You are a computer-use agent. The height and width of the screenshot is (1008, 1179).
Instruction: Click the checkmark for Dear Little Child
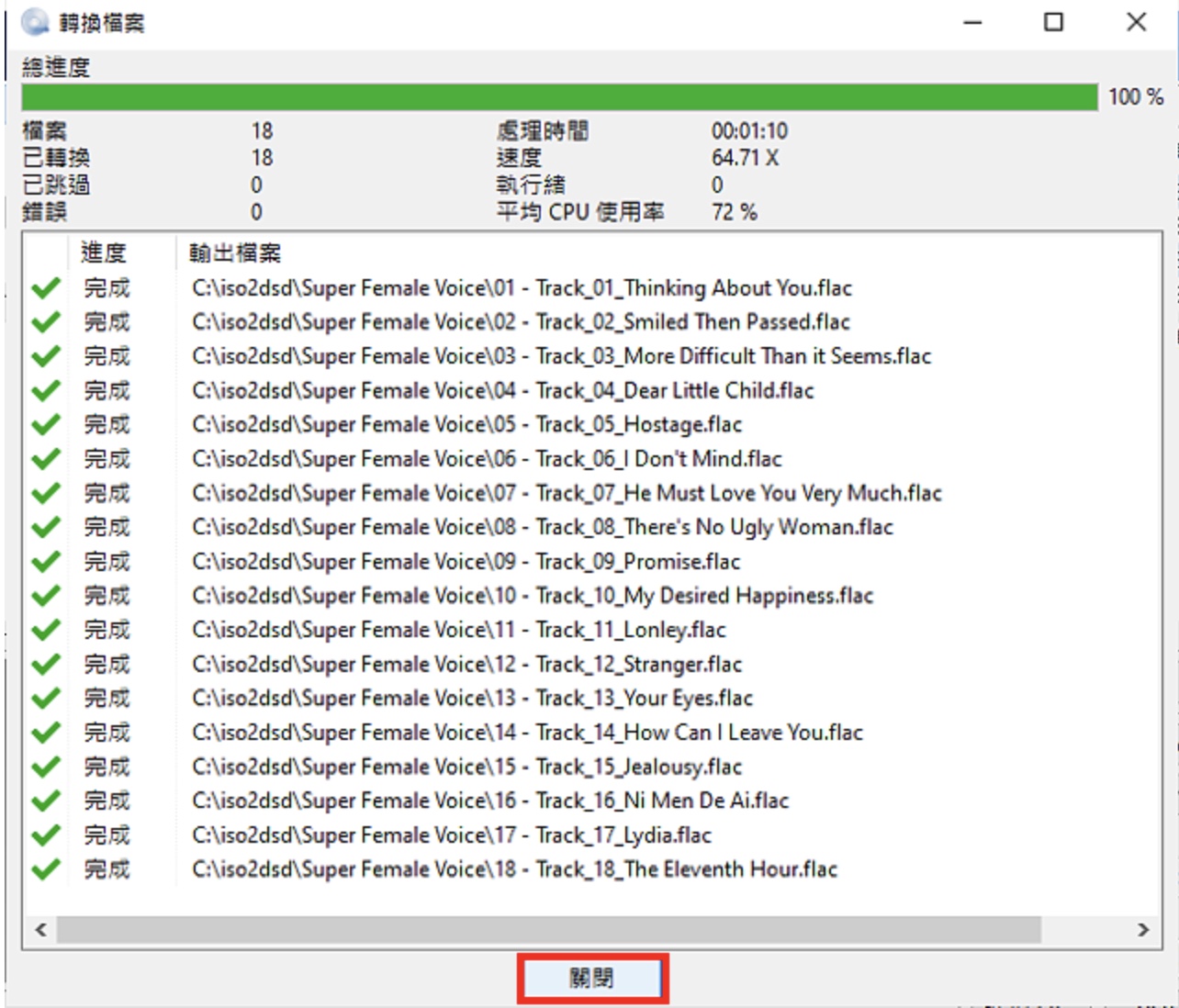coord(46,391)
